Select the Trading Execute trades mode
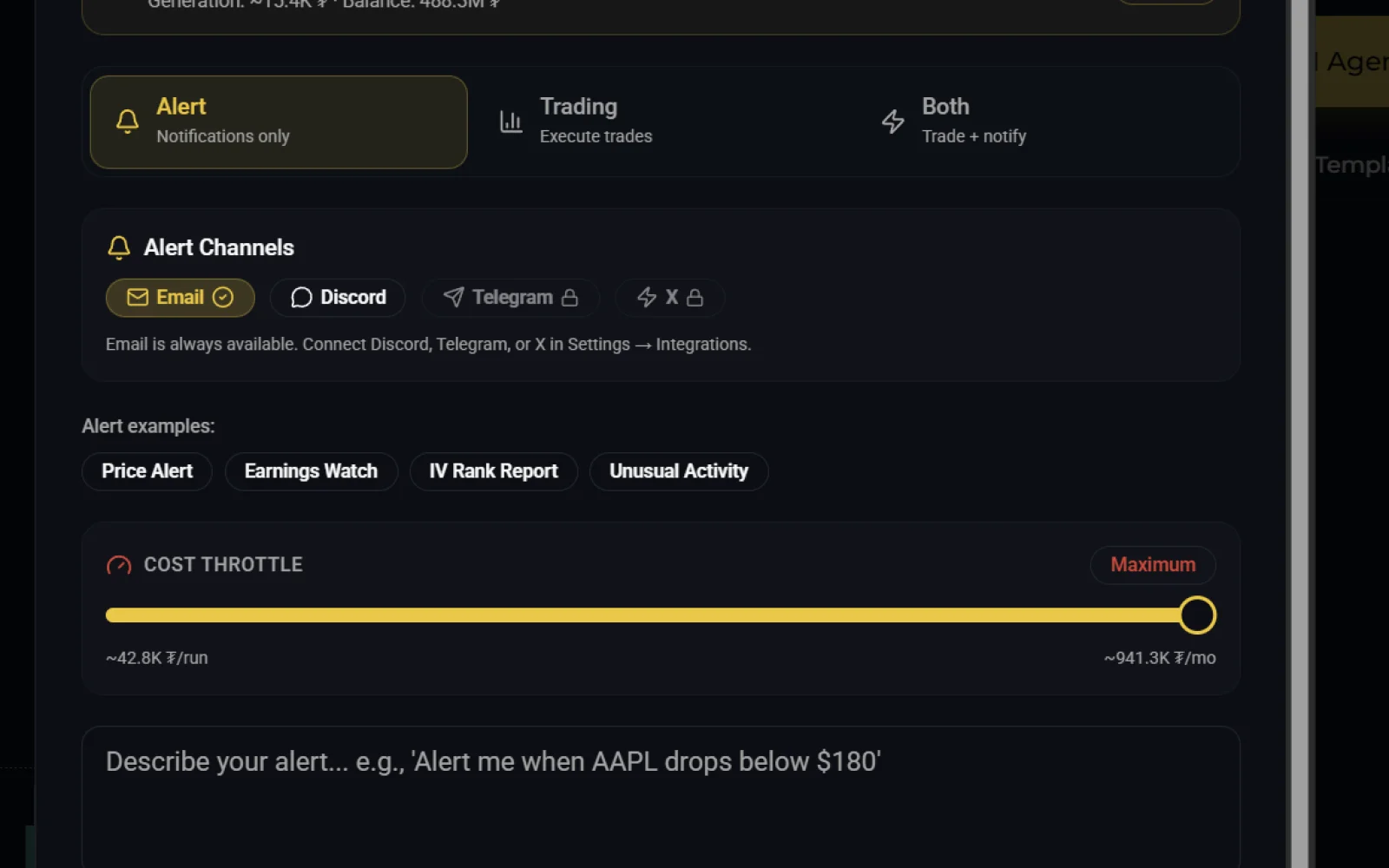1389x868 pixels. click(x=660, y=122)
